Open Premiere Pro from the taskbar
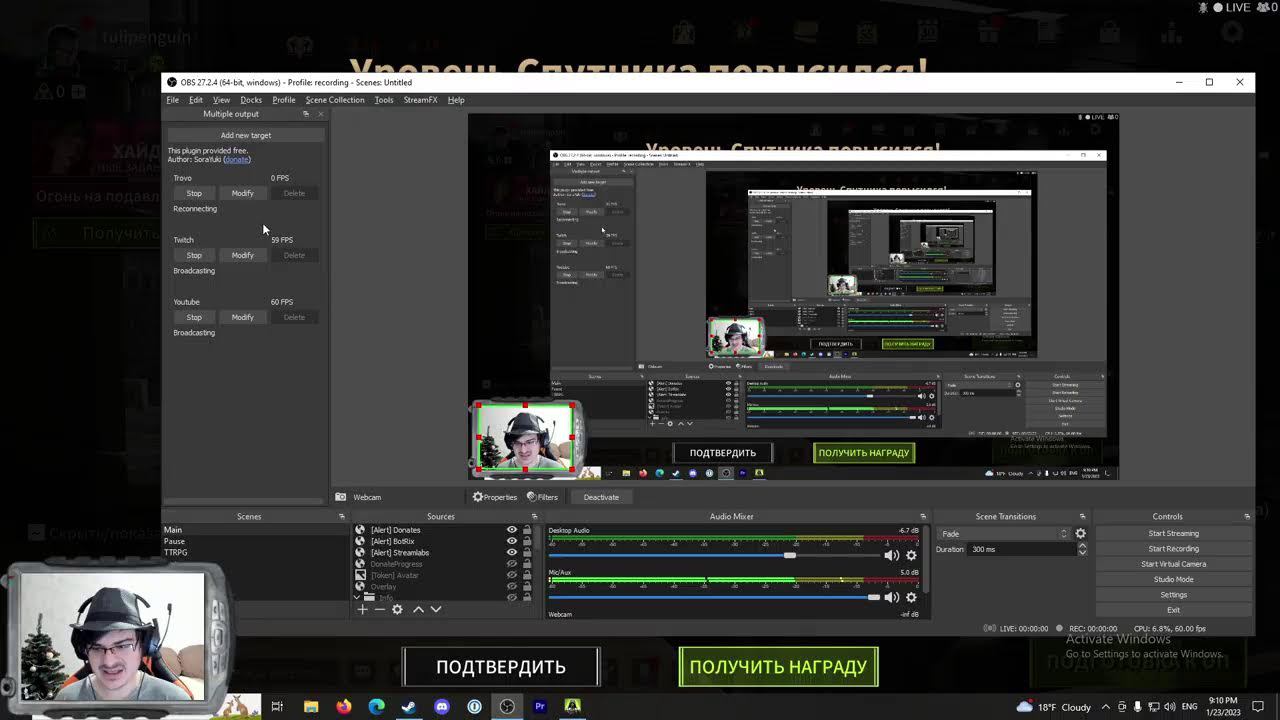The height and width of the screenshot is (720, 1280). 540,706
